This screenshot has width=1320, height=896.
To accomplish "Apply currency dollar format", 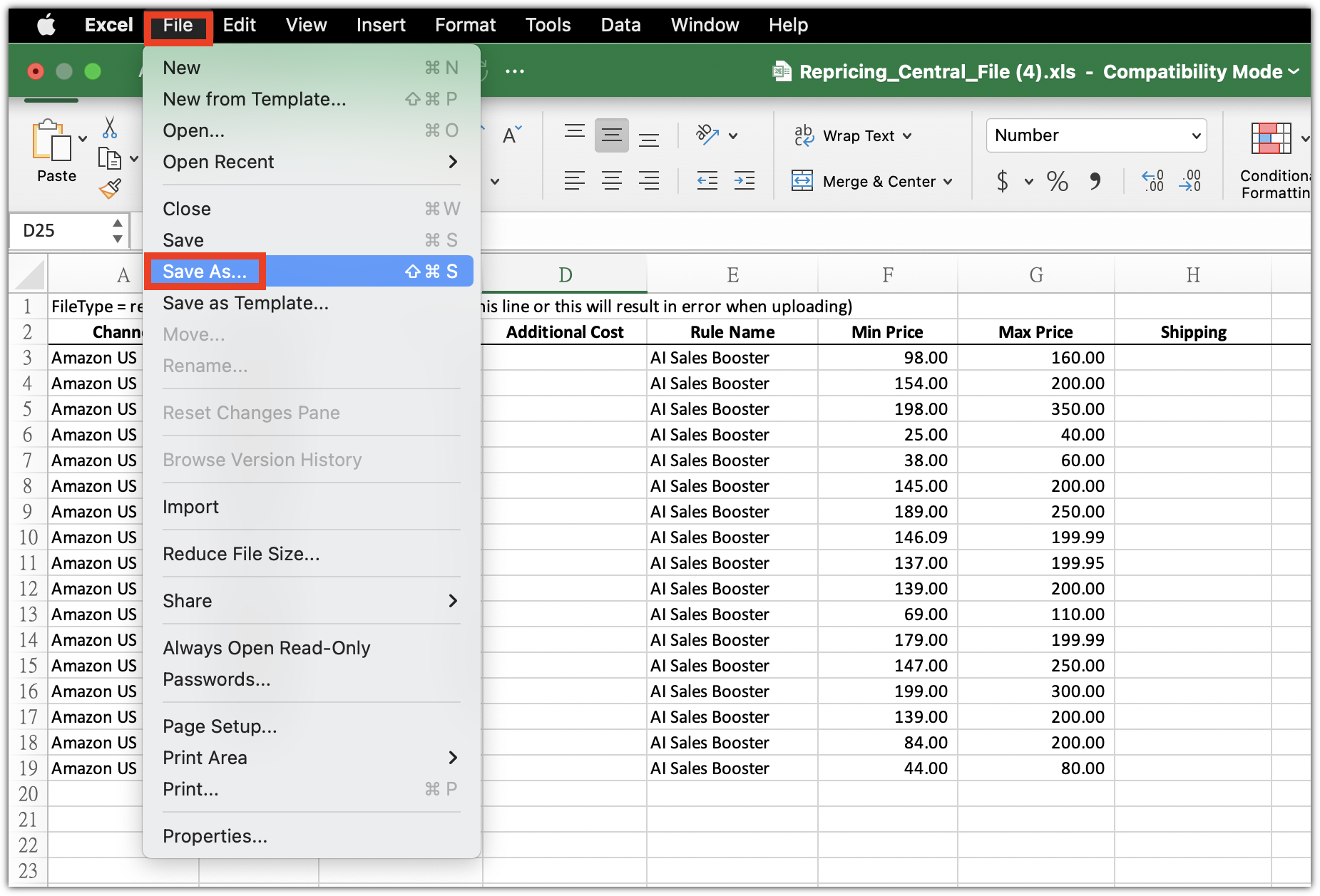I will pyautogui.click(x=1003, y=181).
